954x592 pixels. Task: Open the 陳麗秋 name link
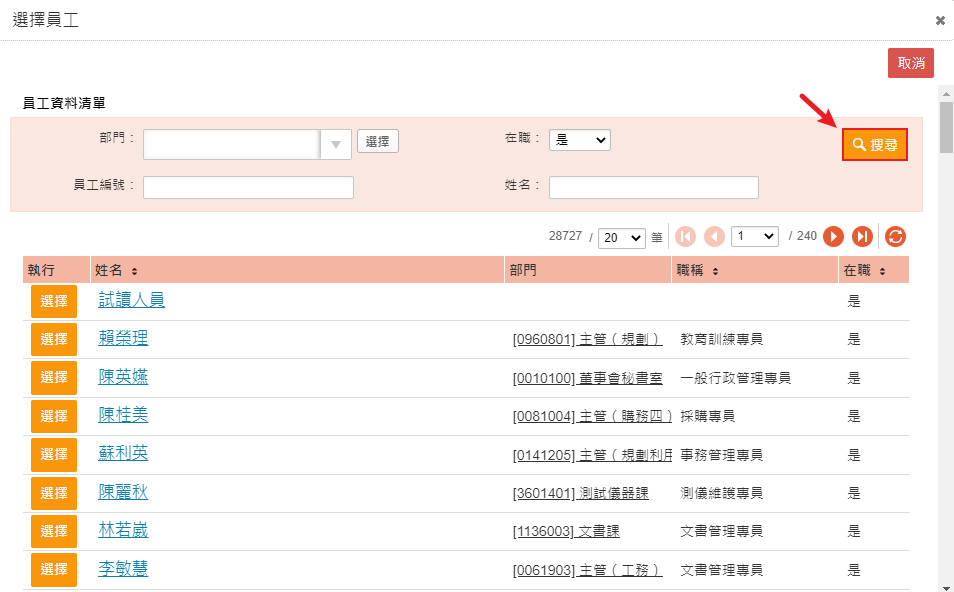coord(123,492)
